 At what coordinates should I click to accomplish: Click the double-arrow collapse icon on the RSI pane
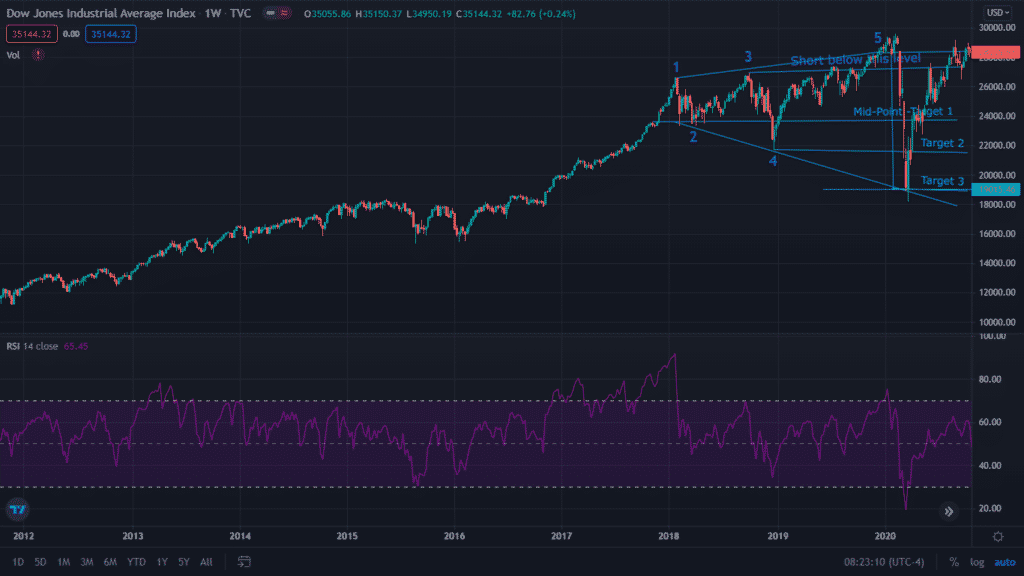click(x=948, y=511)
